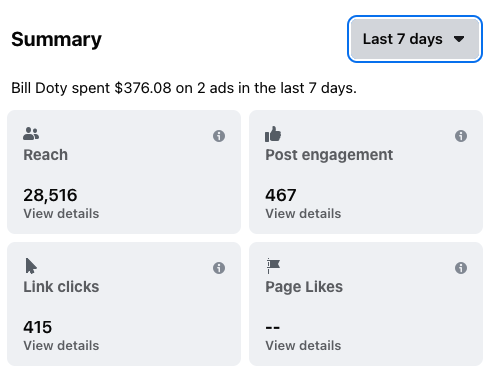Click the Reach info icon
This screenshot has width=490, height=375.
coord(219,136)
